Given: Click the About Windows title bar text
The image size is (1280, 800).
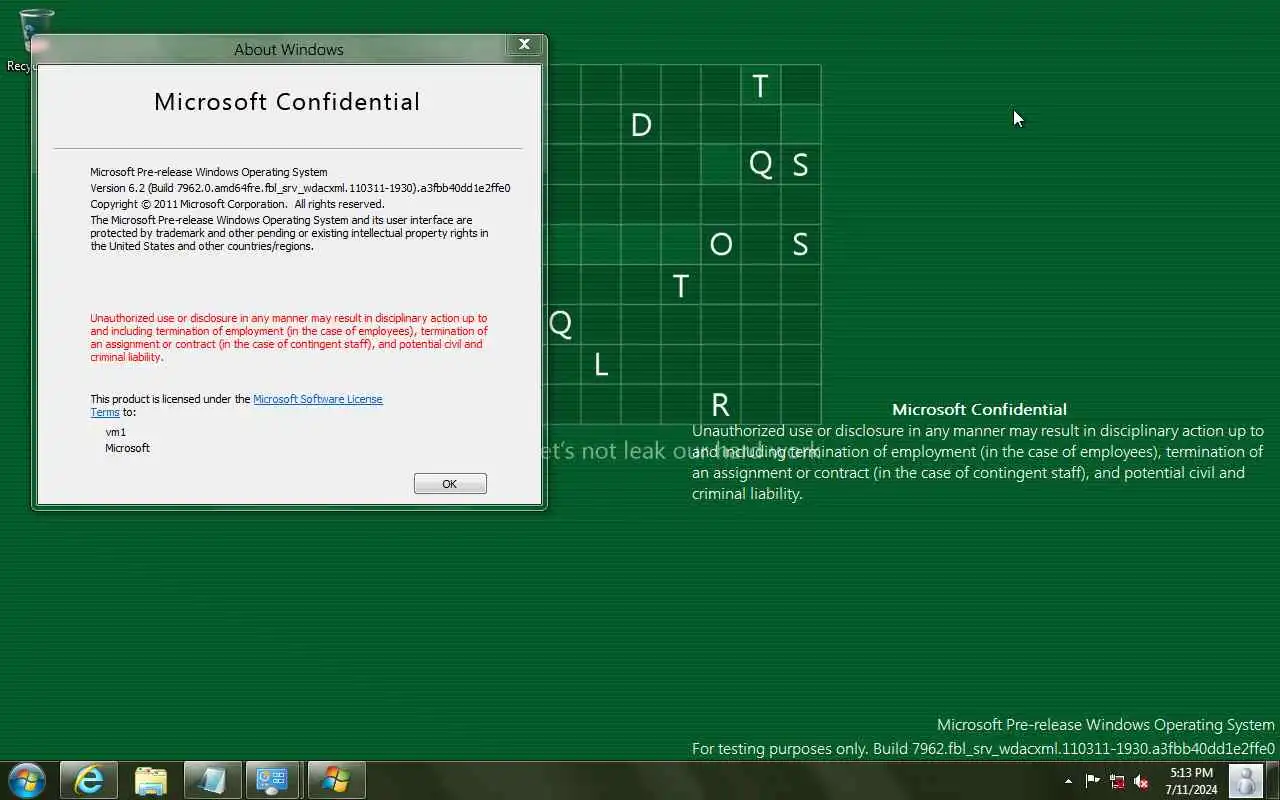Looking at the screenshot, I should tap(289, 49).
